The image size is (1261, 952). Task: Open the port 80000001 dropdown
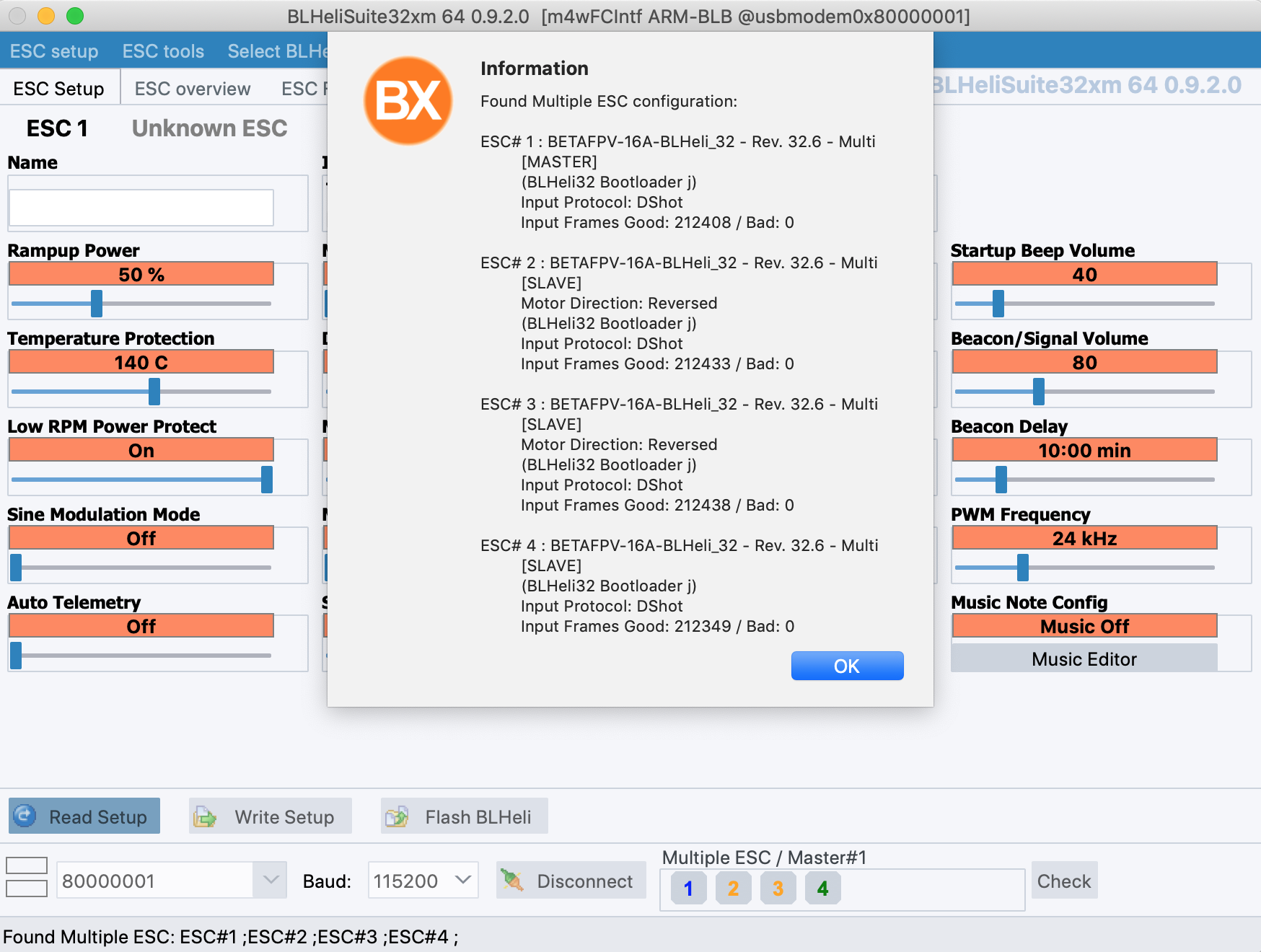(271, 880)
